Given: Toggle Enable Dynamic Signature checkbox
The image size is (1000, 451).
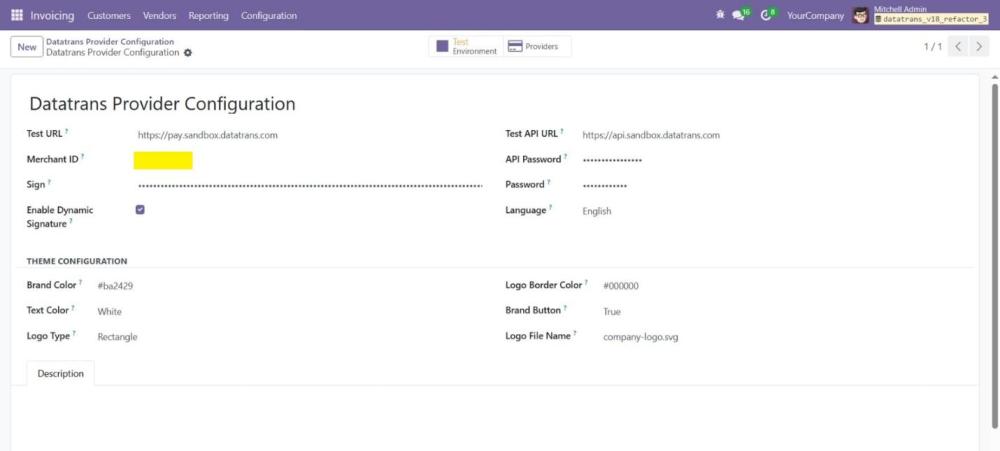Looking at the screenshot, I should click(x=140, y=210).
